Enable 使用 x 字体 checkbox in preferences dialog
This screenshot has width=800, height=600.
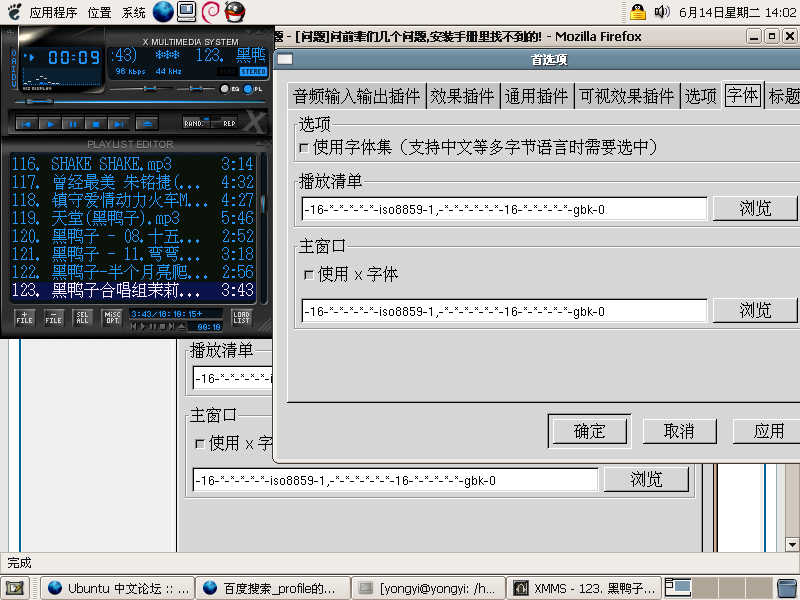[309, 275]
